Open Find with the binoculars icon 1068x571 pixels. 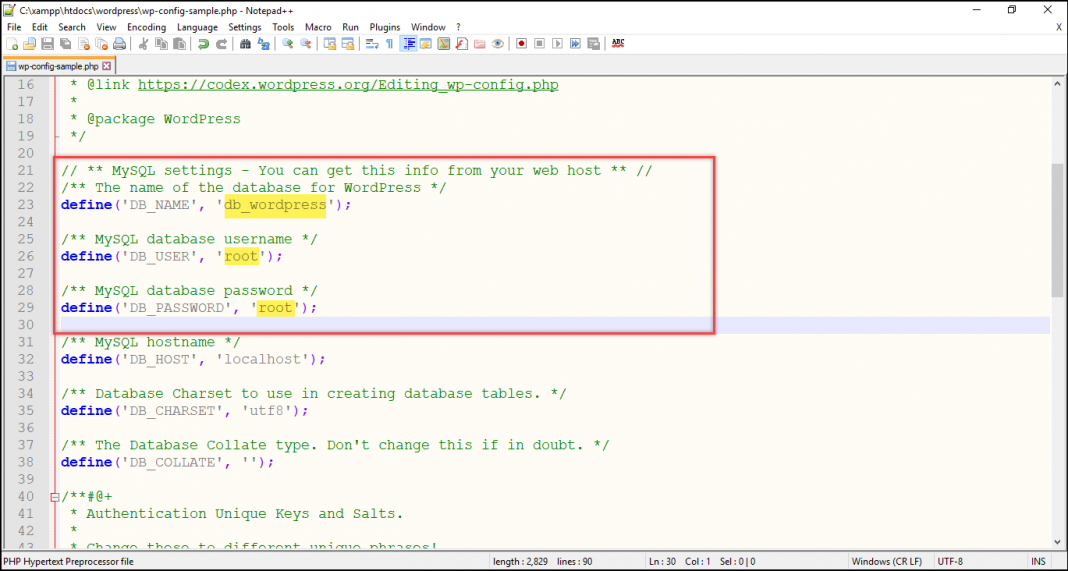pyautogui.click(x=246, y=44)
